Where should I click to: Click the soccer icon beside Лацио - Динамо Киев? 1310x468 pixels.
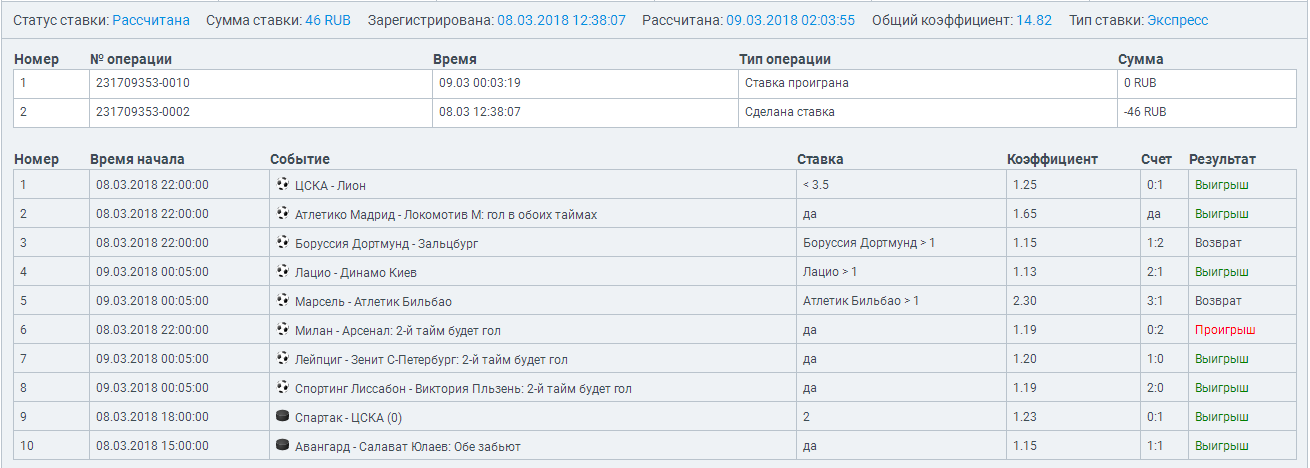282,272
